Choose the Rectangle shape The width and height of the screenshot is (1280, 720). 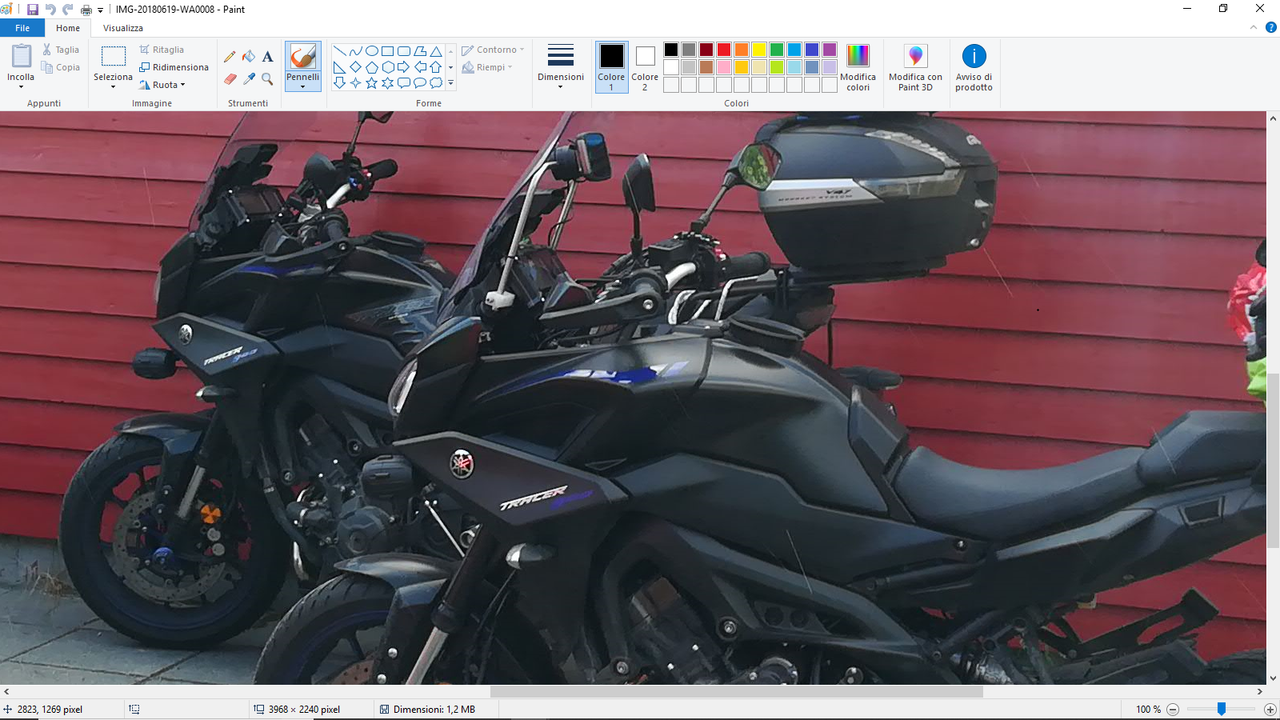click(x=387, y=51)
